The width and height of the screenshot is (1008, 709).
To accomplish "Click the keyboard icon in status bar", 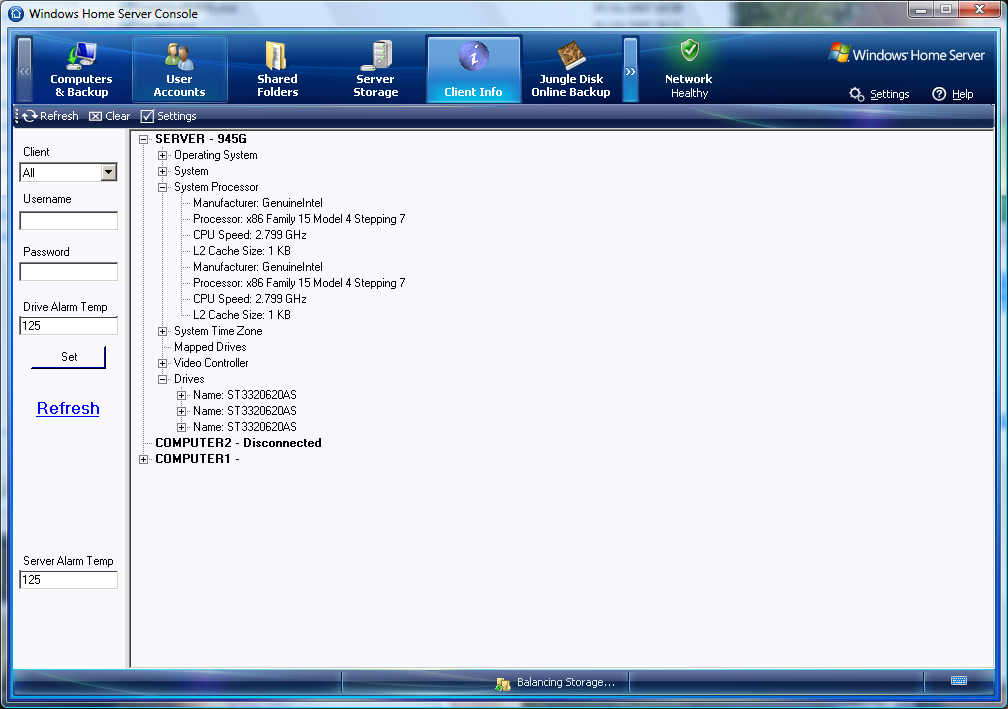I will (958, 681).
